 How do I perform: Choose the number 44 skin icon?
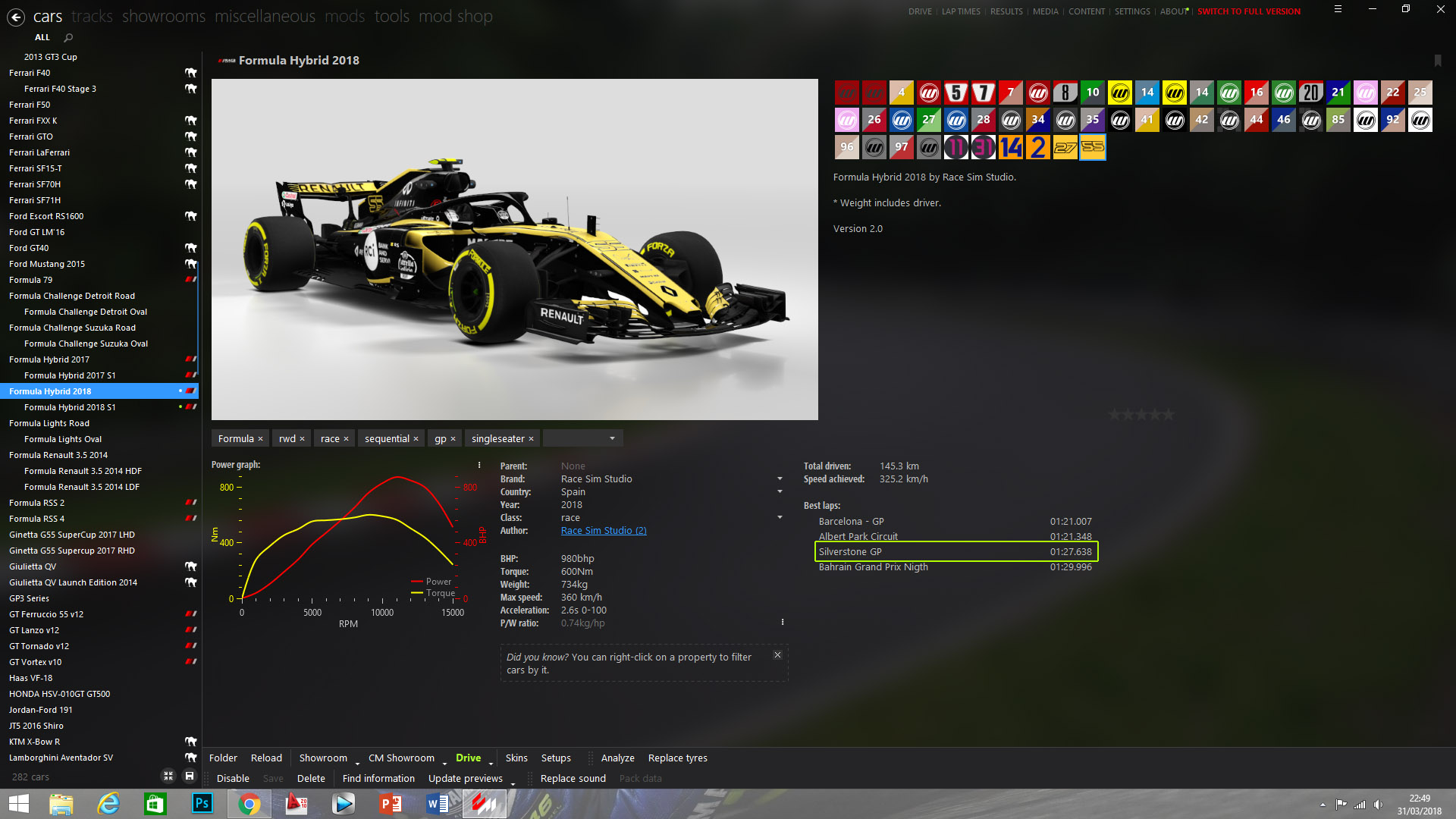click(1257, 120)
